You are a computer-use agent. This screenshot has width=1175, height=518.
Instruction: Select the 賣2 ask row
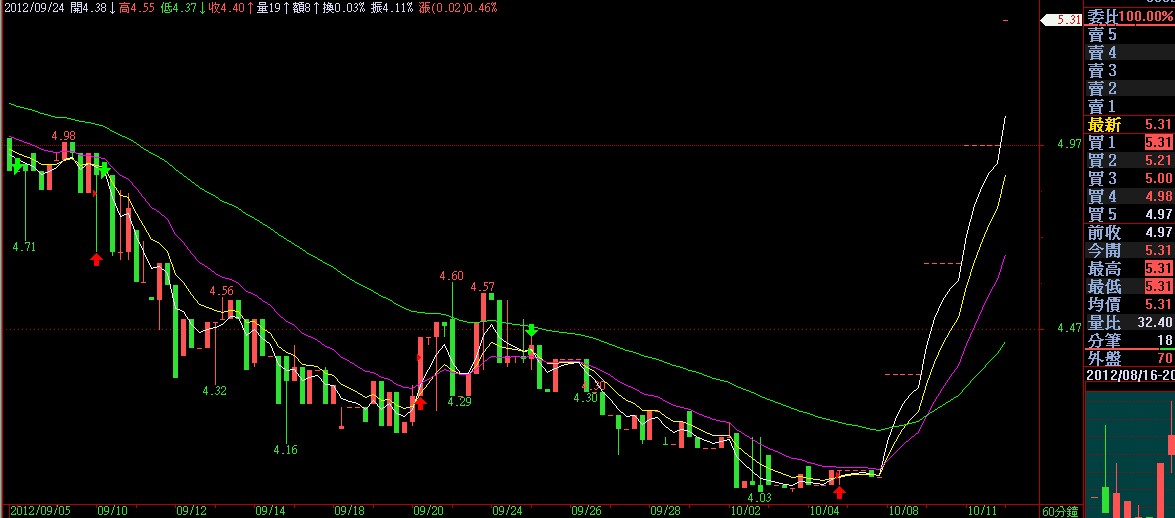click(x=1130, y=88)
